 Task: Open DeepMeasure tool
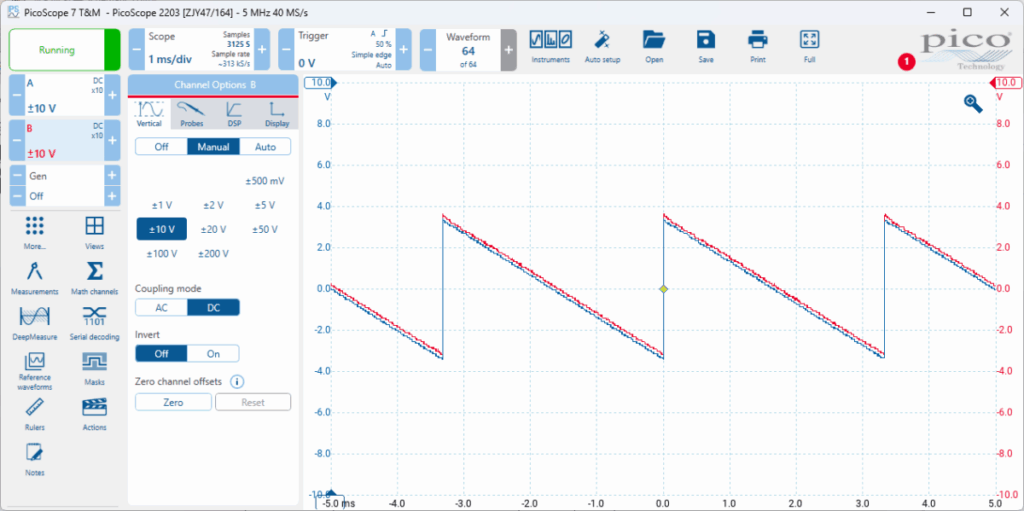coord(35,323)
